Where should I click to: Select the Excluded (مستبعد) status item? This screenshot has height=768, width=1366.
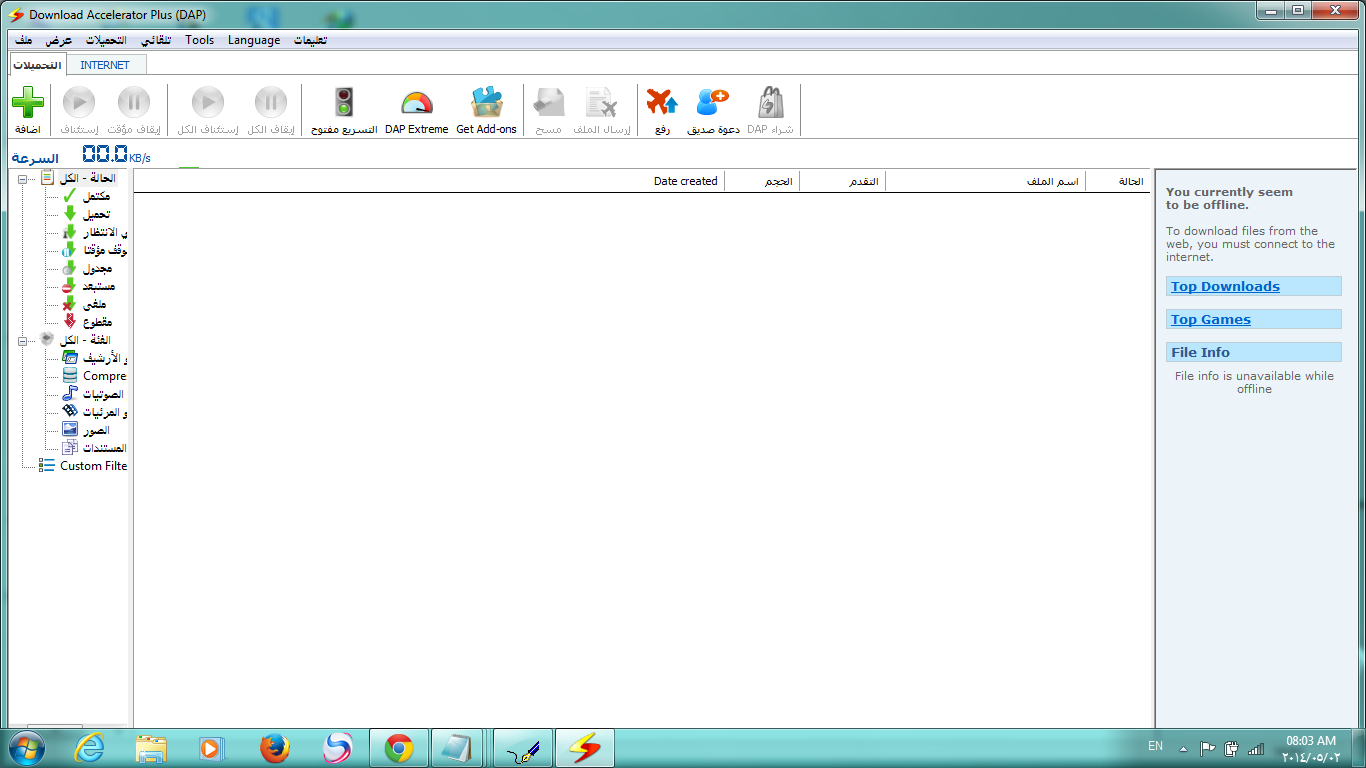[88, 286]
